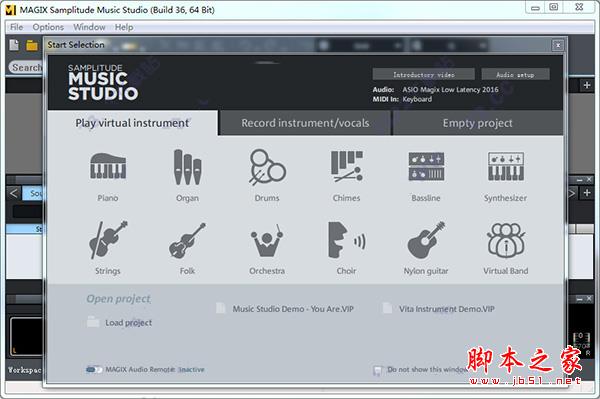Click the Introductory video button
600x399 pixels.
pos(424,75)
